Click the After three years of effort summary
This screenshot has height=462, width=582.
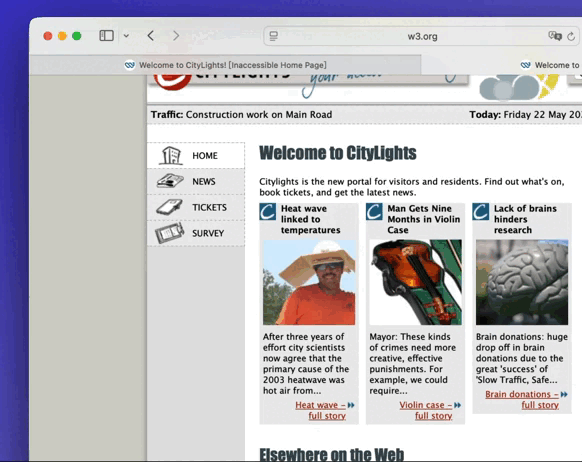click(306, 364)
